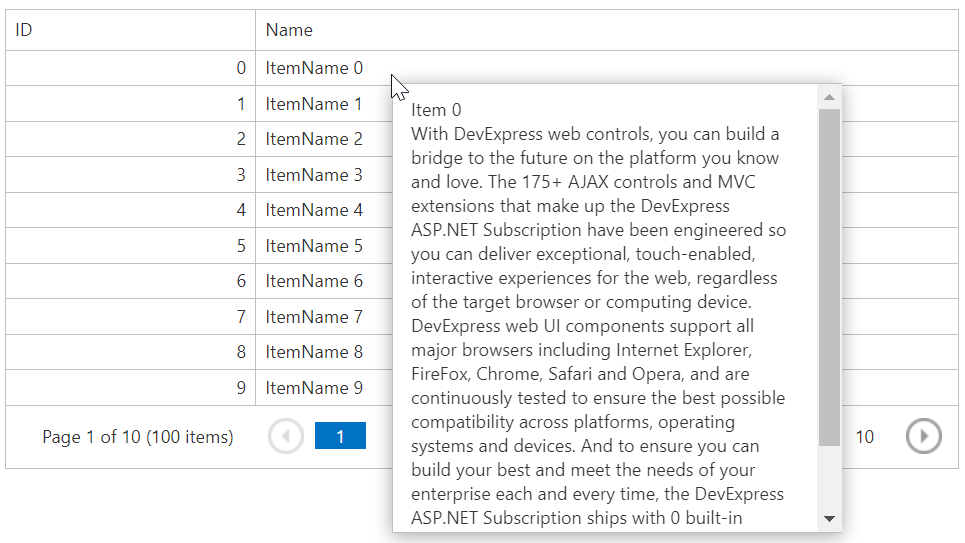Click ID cell with value 9
This screenshot has width=965, height=543.
(130, 387)
